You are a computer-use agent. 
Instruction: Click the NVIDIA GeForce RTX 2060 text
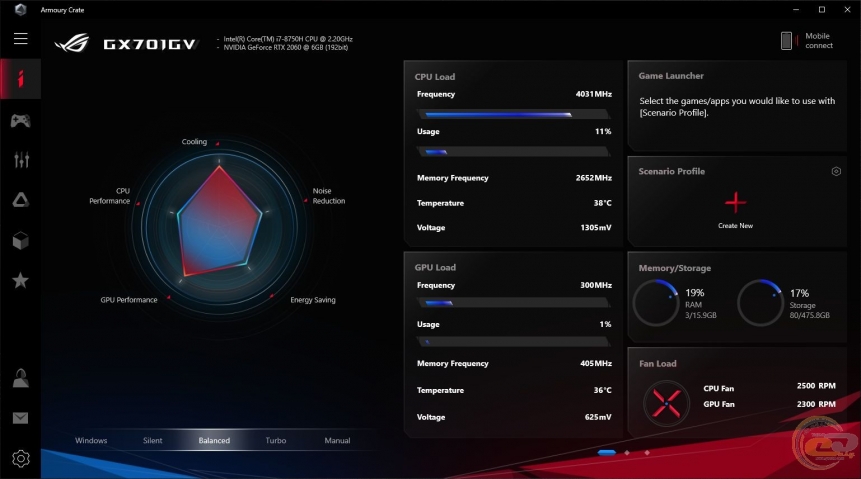(286, 47)
